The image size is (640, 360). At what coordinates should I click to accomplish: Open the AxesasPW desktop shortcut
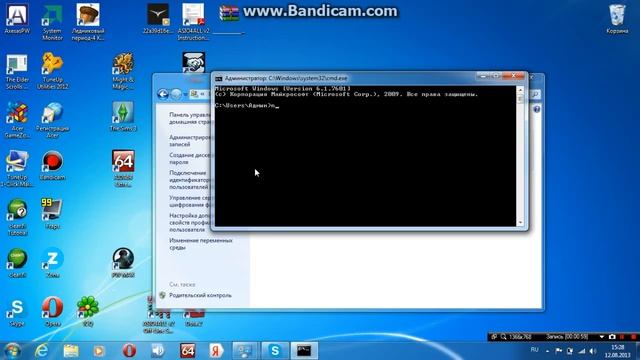click(x=17, y=19)
